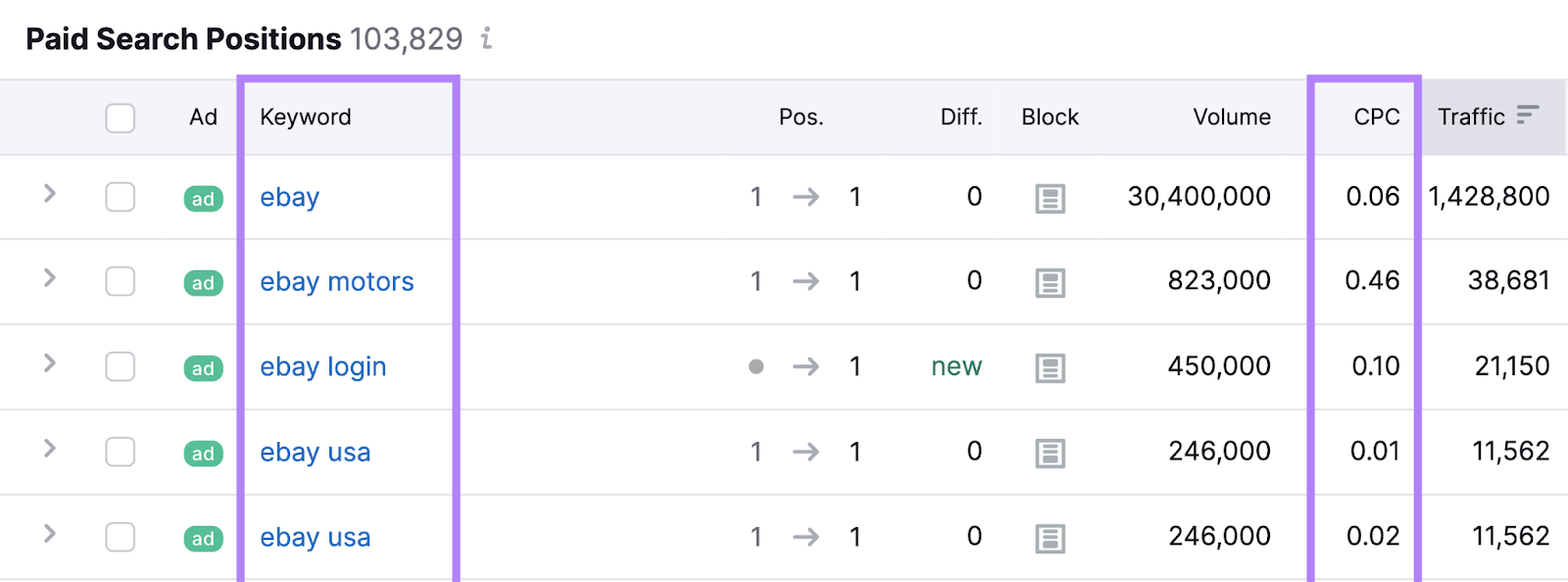Sort by the Volume column header
This screenshot has height=582, width=1568.
point(1231,118)
